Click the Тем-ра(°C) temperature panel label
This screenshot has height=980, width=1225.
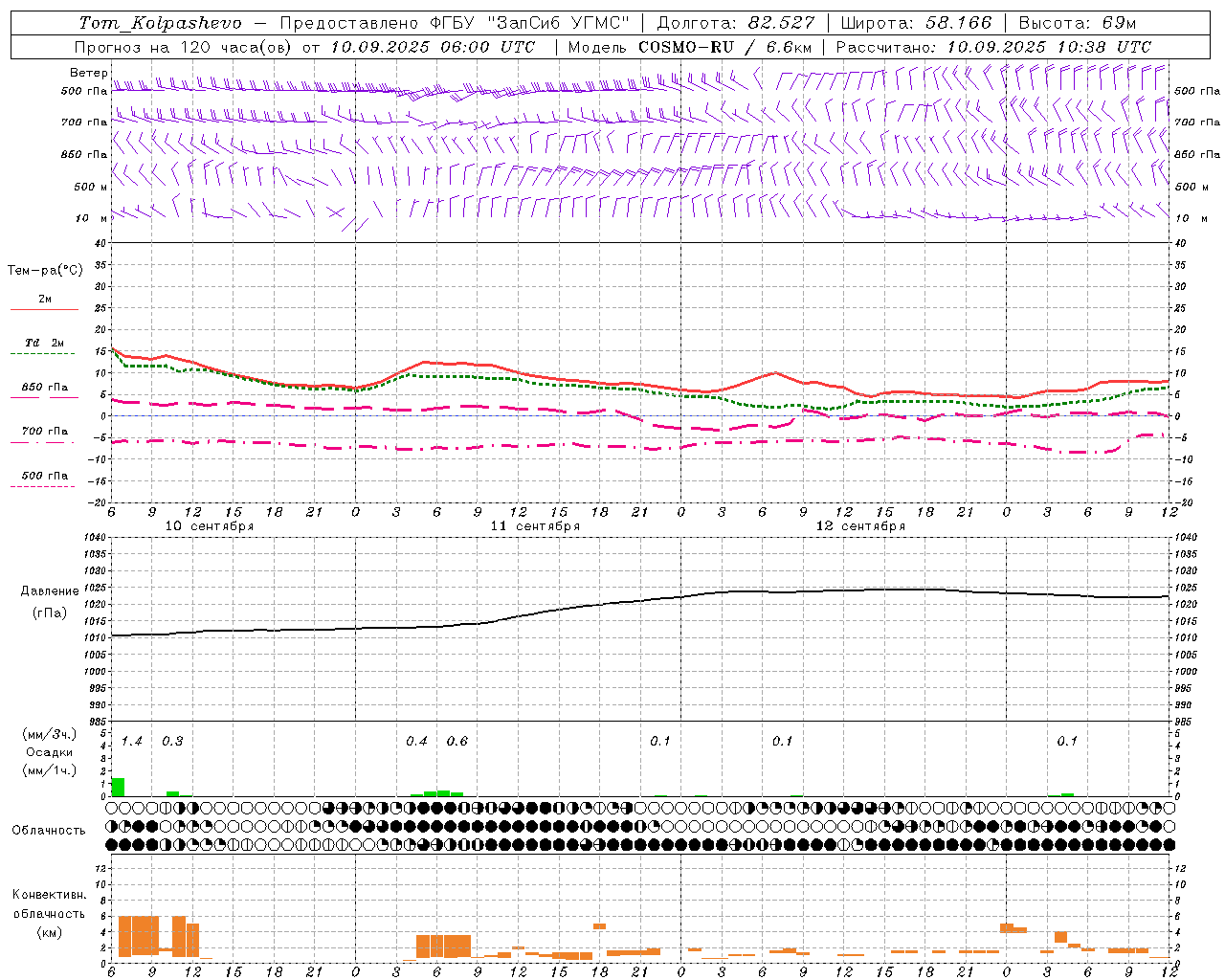click(x=45, y=271)
